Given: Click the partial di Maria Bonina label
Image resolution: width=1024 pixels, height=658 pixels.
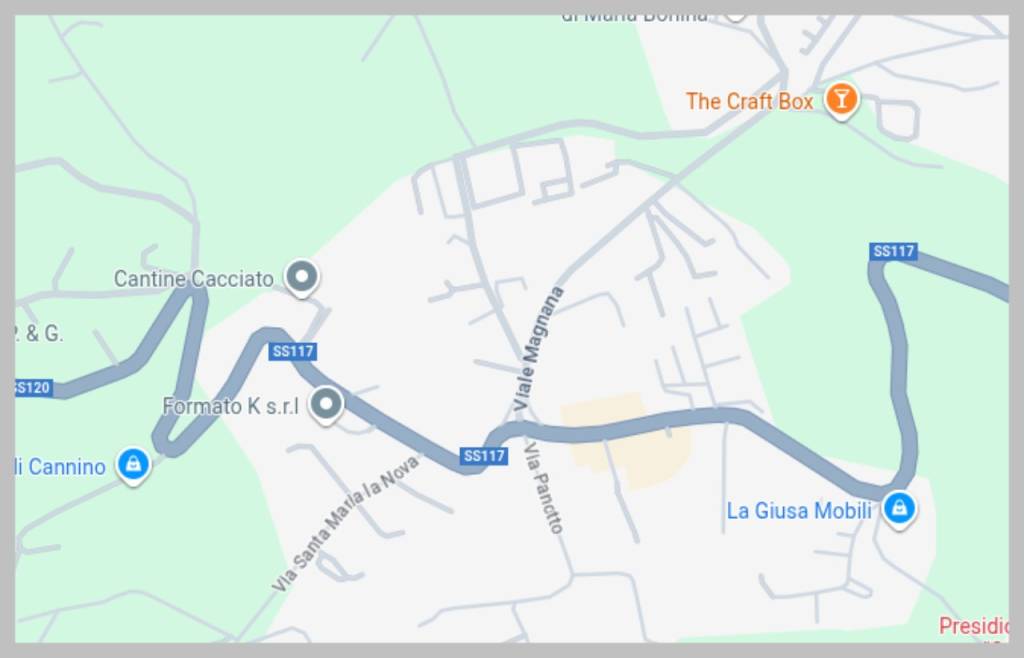Looking at the screenshot, I should [634, 18].
